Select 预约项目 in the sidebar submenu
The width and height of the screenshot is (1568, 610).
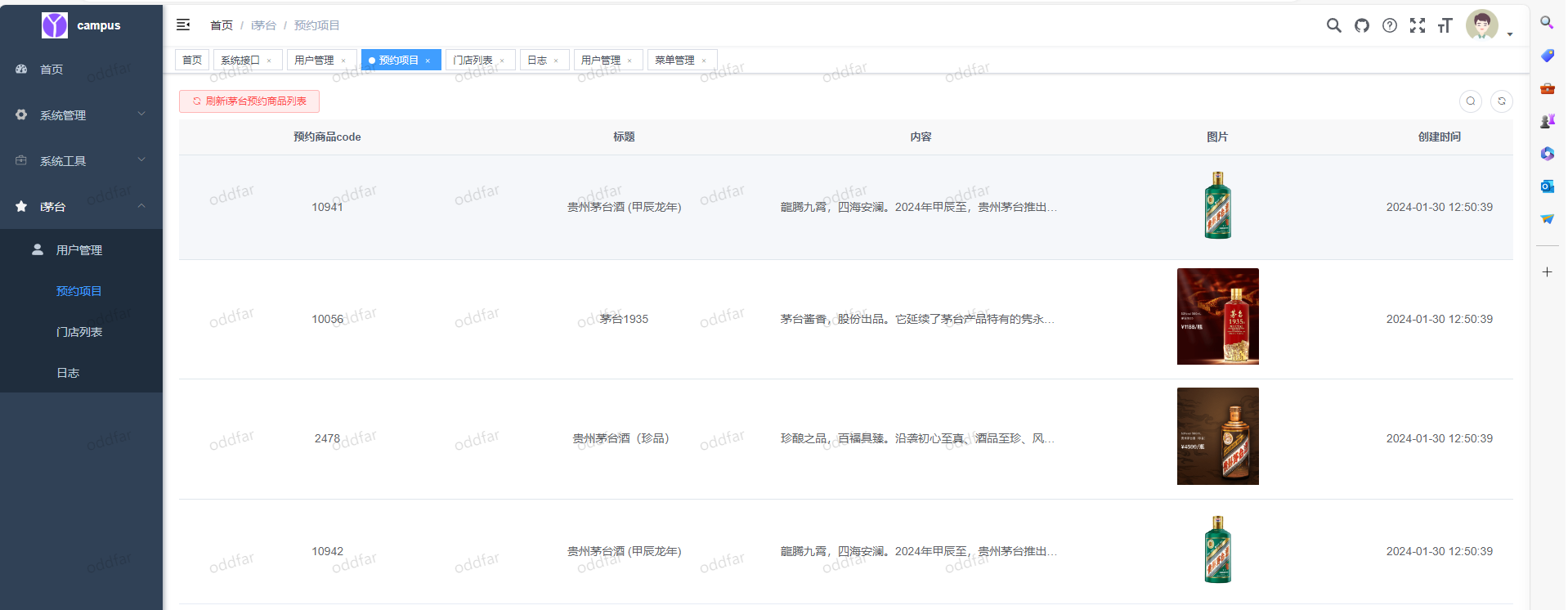(x=82, y=291)
